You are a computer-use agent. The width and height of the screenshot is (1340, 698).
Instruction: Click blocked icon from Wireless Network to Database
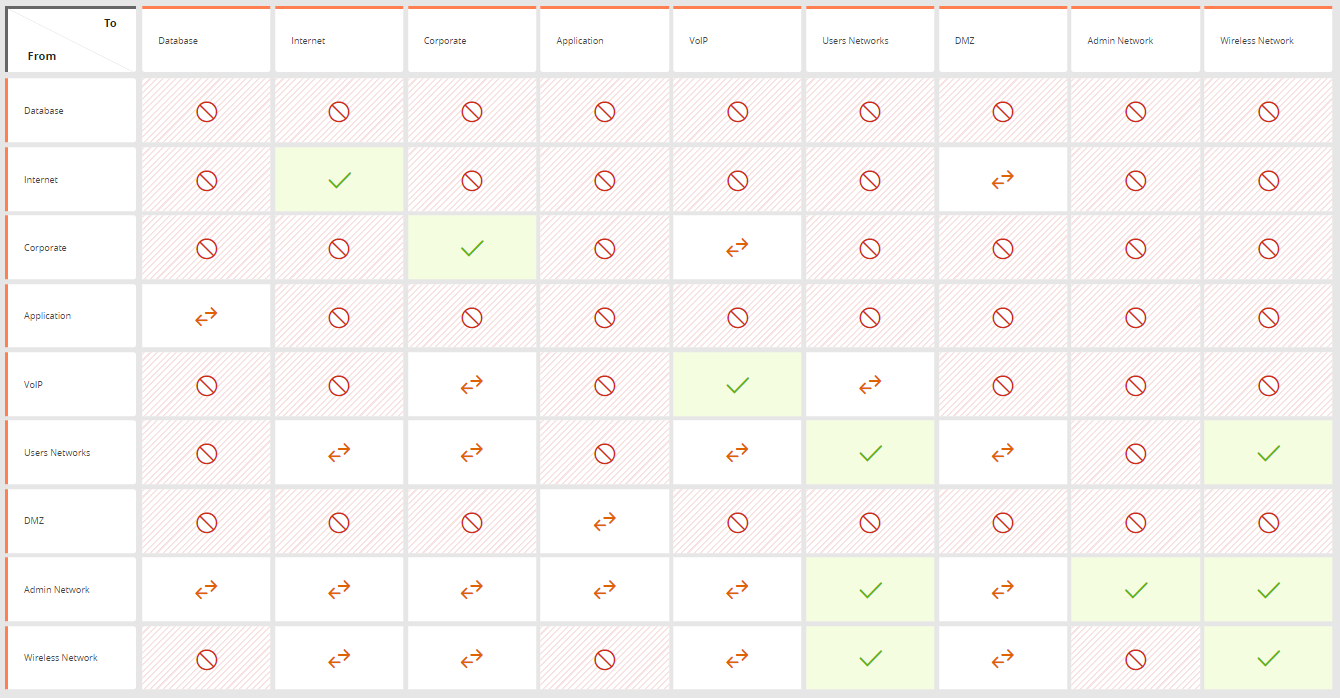(206, 658)
